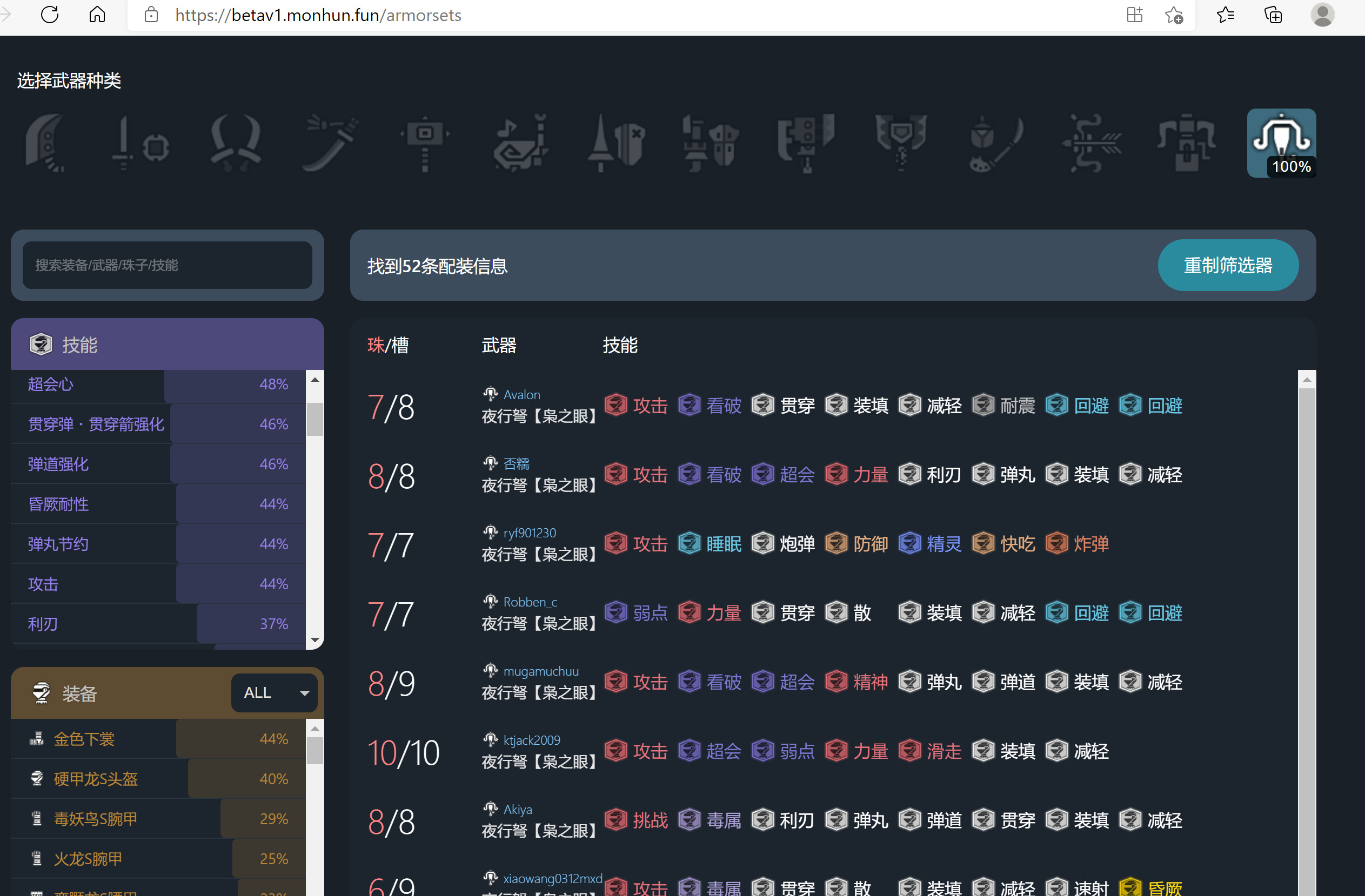Click the results list scroll-up arrow
Viewport: 1365px width, 896px height.
coord(1307,380)
